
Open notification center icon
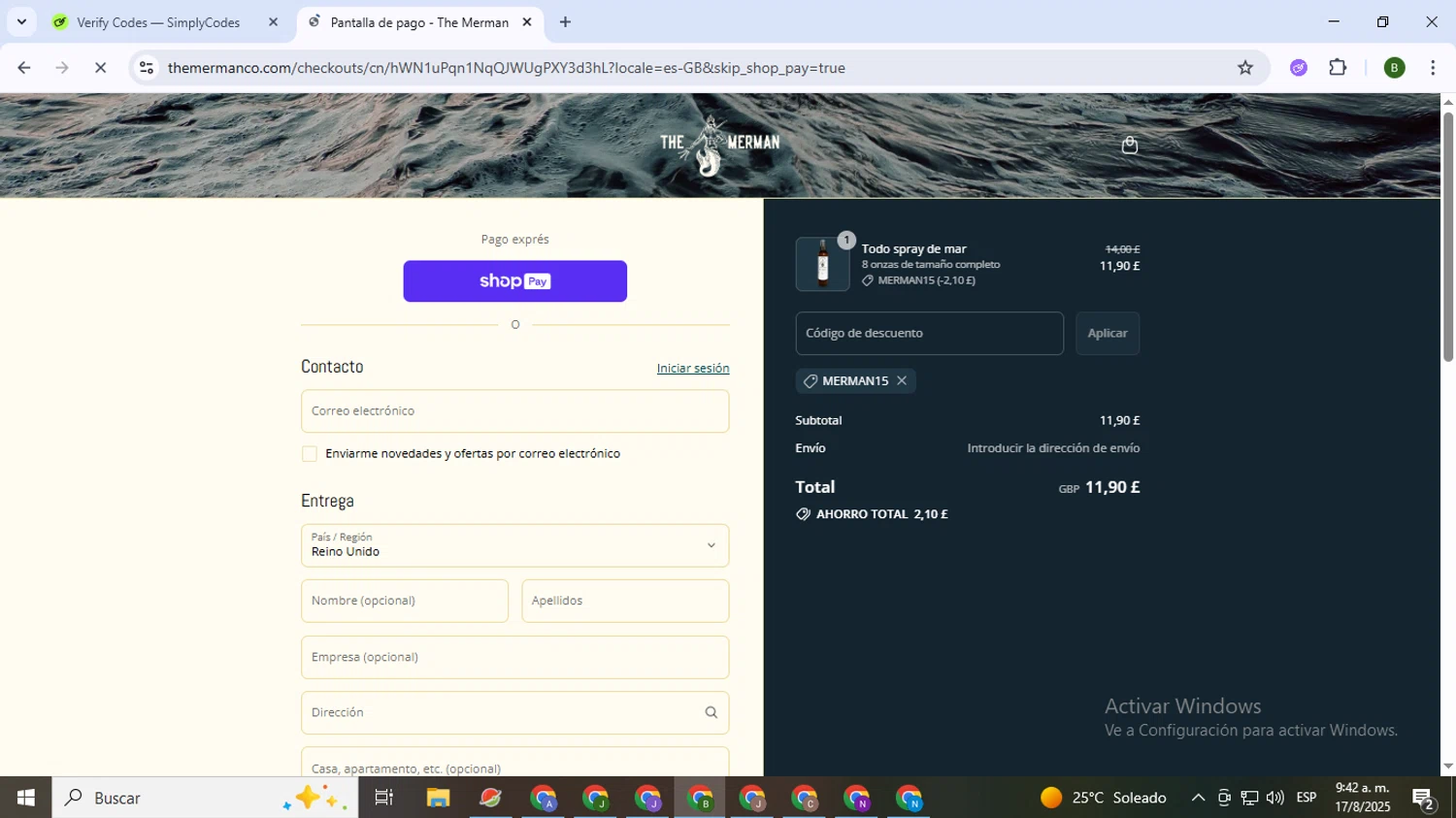click(x=1424, y=799)
